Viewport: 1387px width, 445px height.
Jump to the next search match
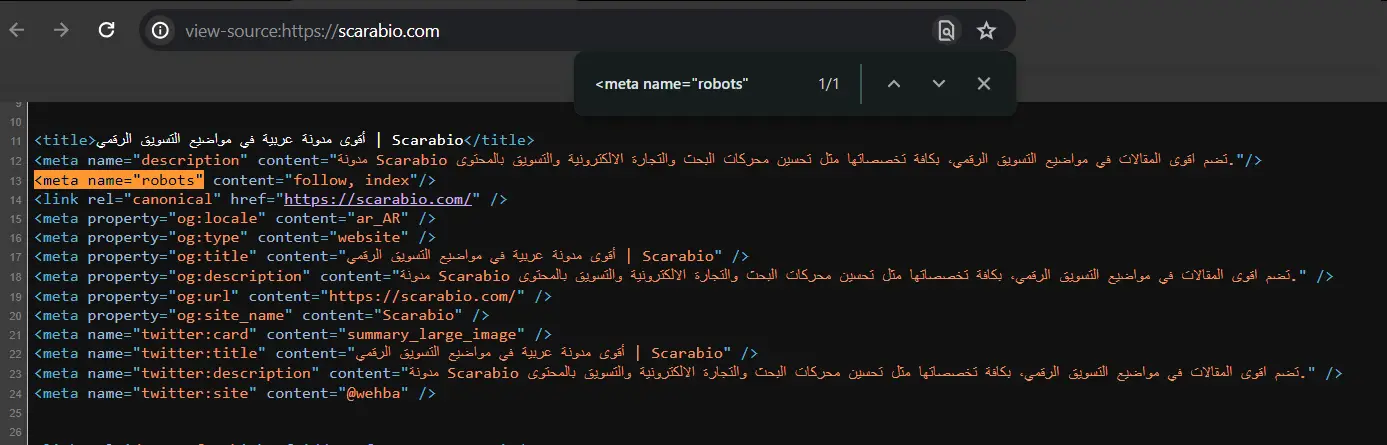click(938, 84)
